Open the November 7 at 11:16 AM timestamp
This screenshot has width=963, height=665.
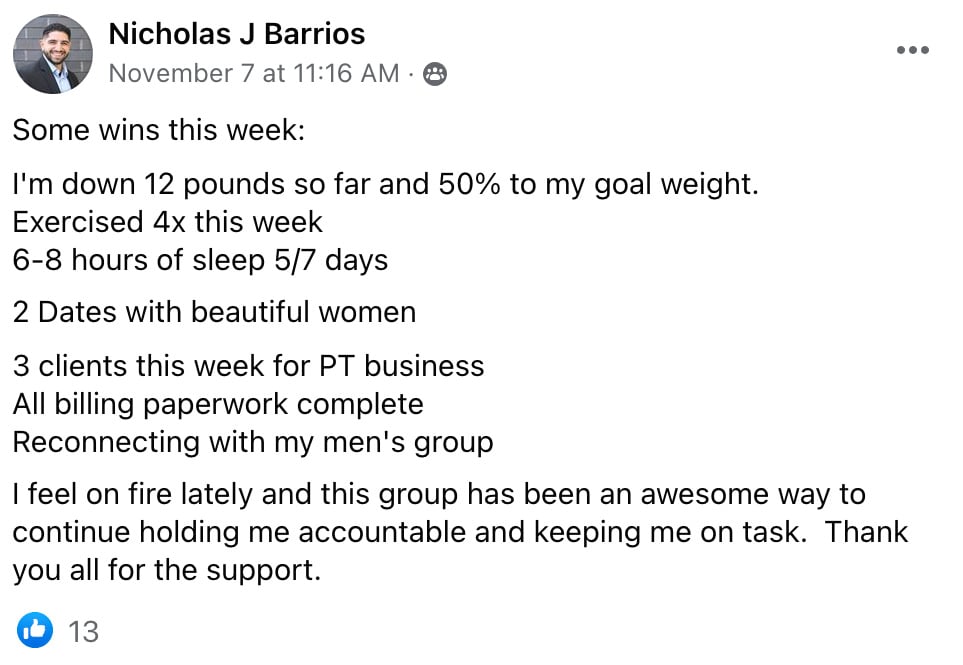254,74
